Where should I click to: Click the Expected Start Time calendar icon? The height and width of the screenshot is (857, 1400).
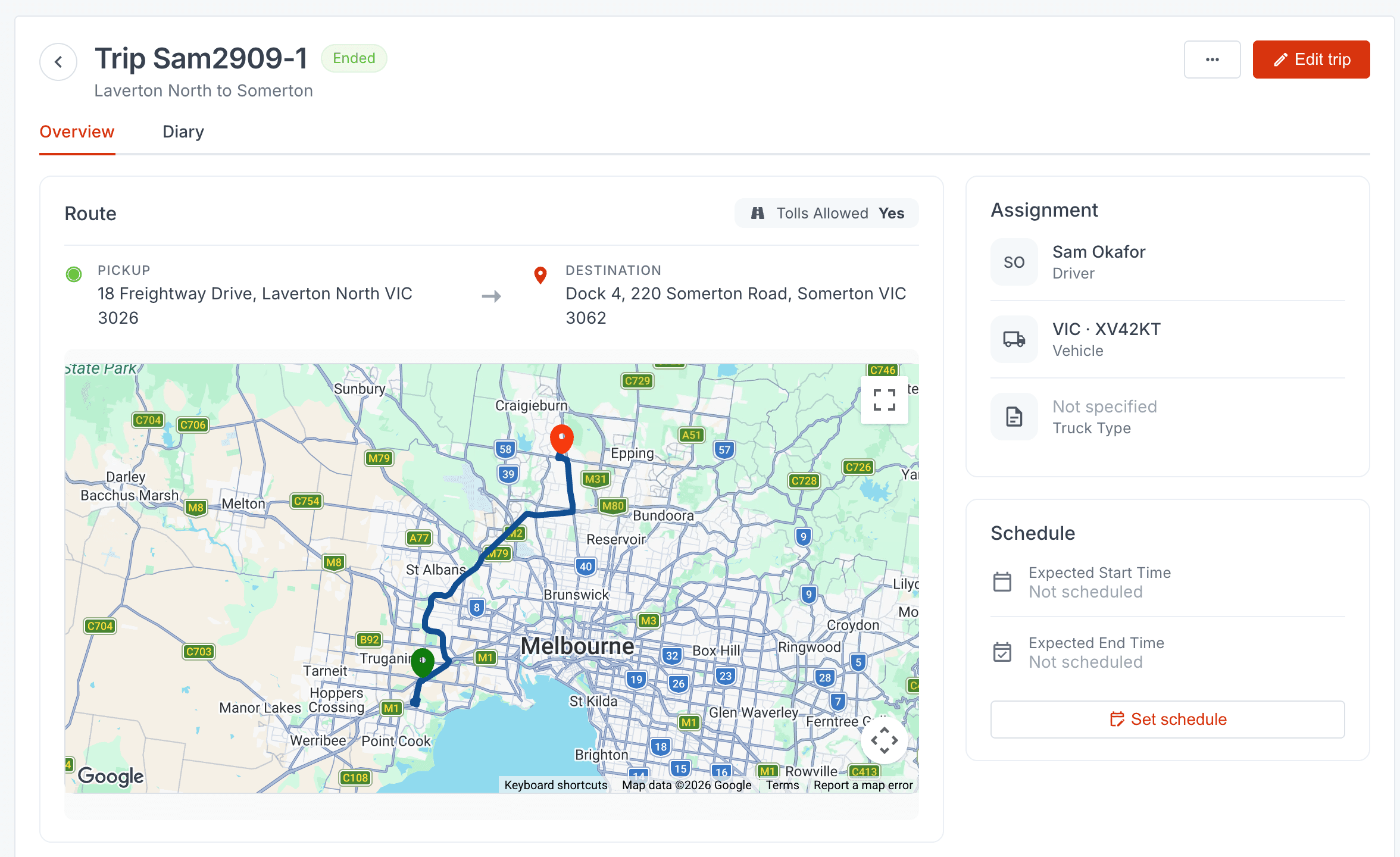(x=1002, y=581)
